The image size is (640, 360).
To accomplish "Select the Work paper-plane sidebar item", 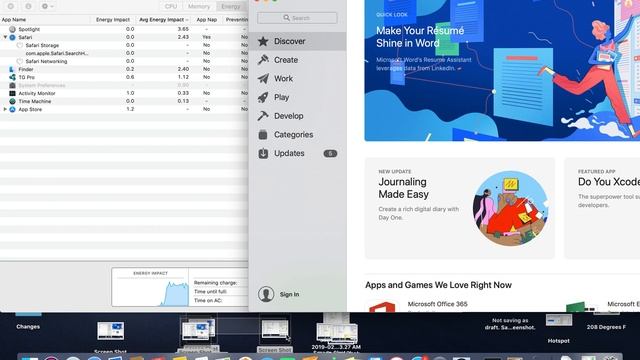I will 298,78.
